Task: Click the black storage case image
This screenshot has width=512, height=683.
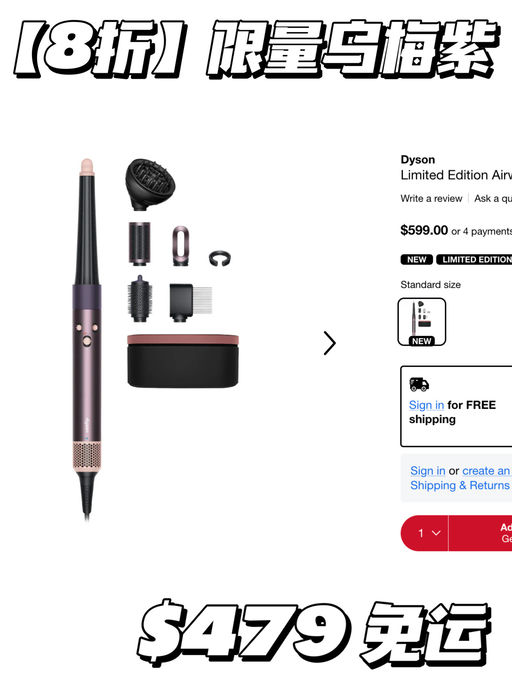Action: [183, 361]
